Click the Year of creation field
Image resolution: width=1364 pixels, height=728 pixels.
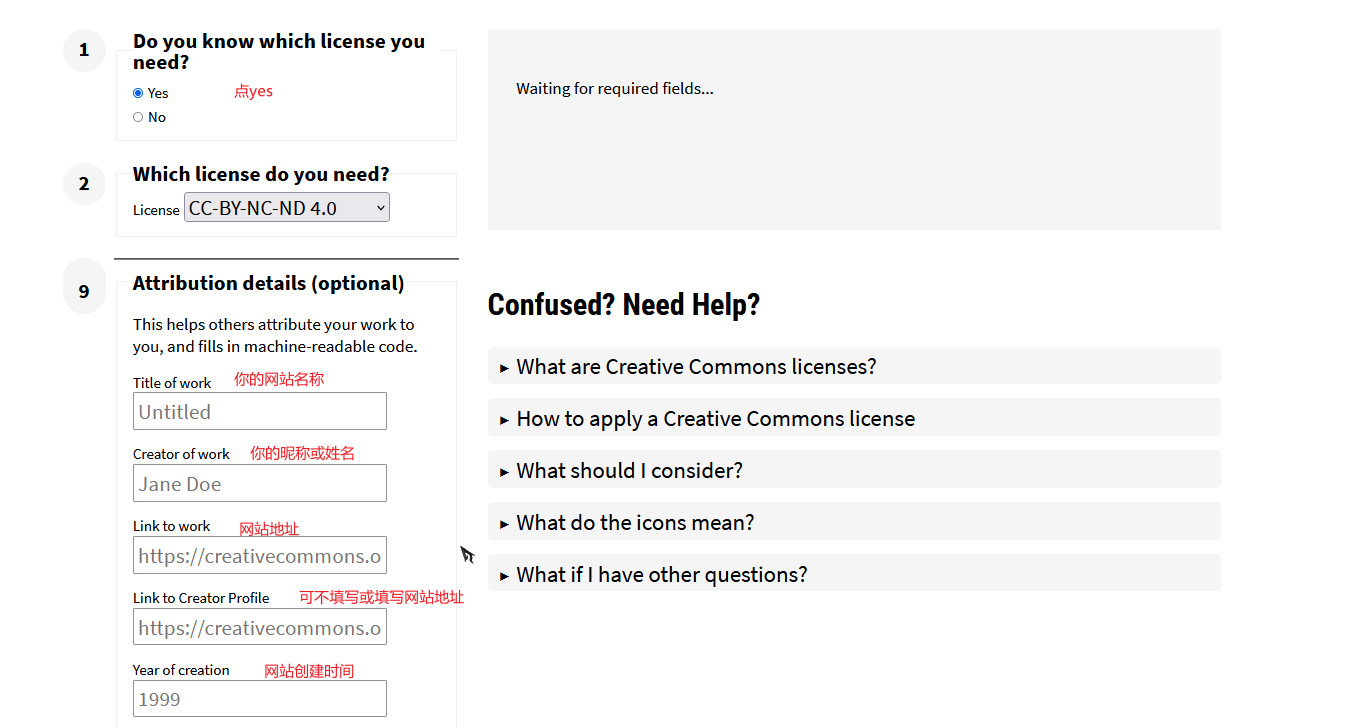[259, 699]
